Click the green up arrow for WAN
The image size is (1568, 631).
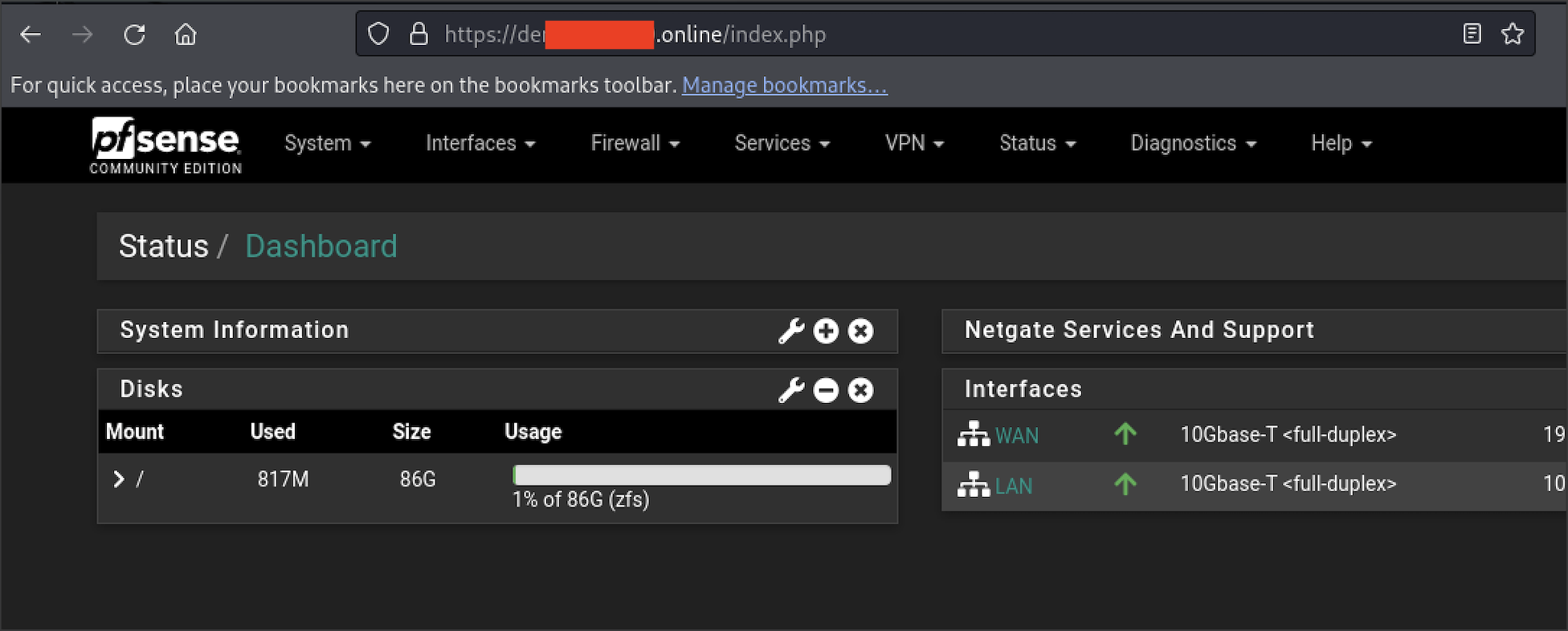point(1125,434)
